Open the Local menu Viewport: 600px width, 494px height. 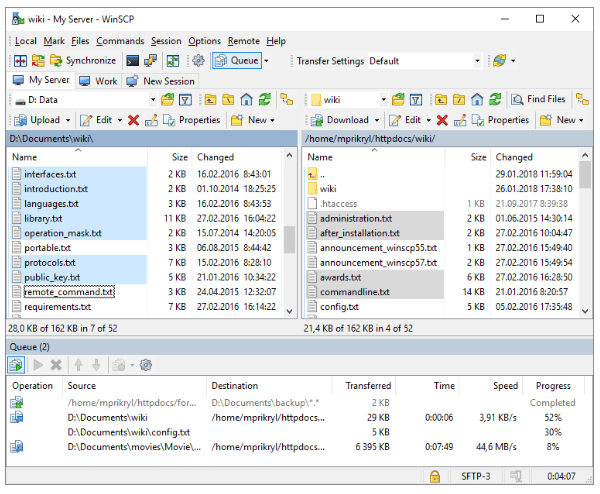click(26, 41)
